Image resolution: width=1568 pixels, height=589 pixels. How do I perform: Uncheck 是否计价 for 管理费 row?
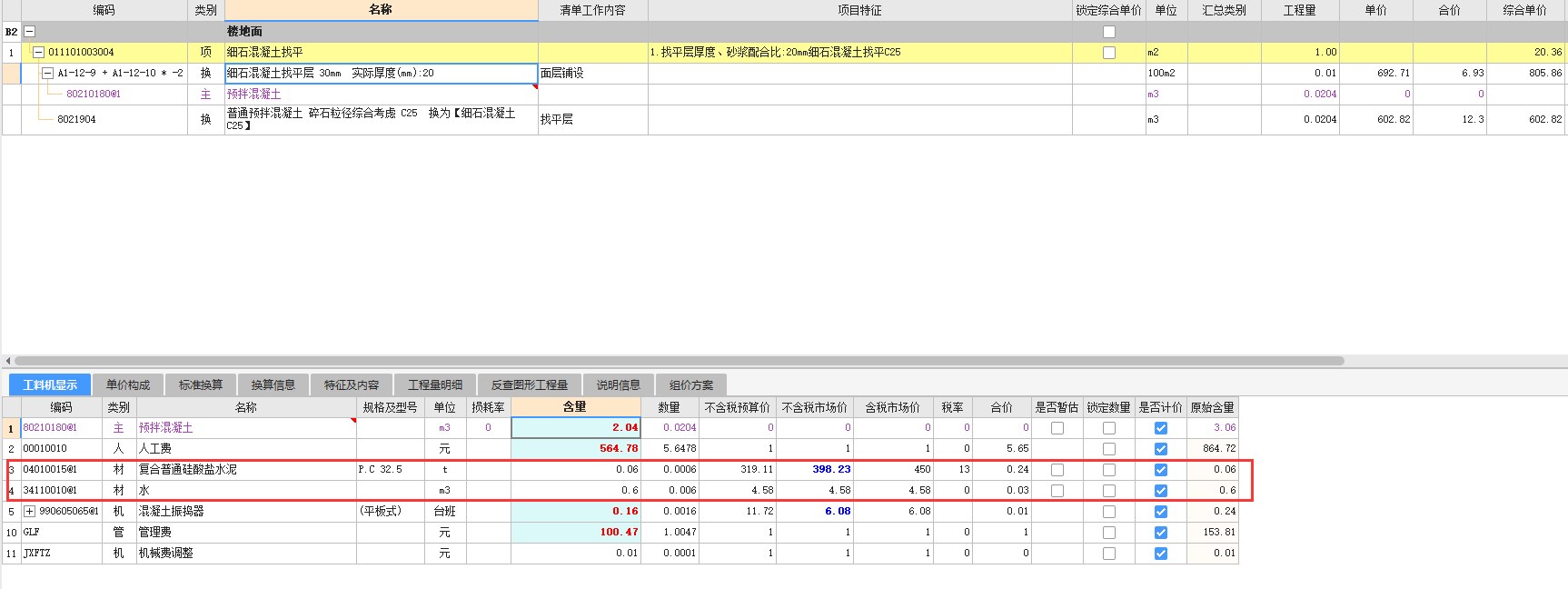click(x=1160, y=533)
